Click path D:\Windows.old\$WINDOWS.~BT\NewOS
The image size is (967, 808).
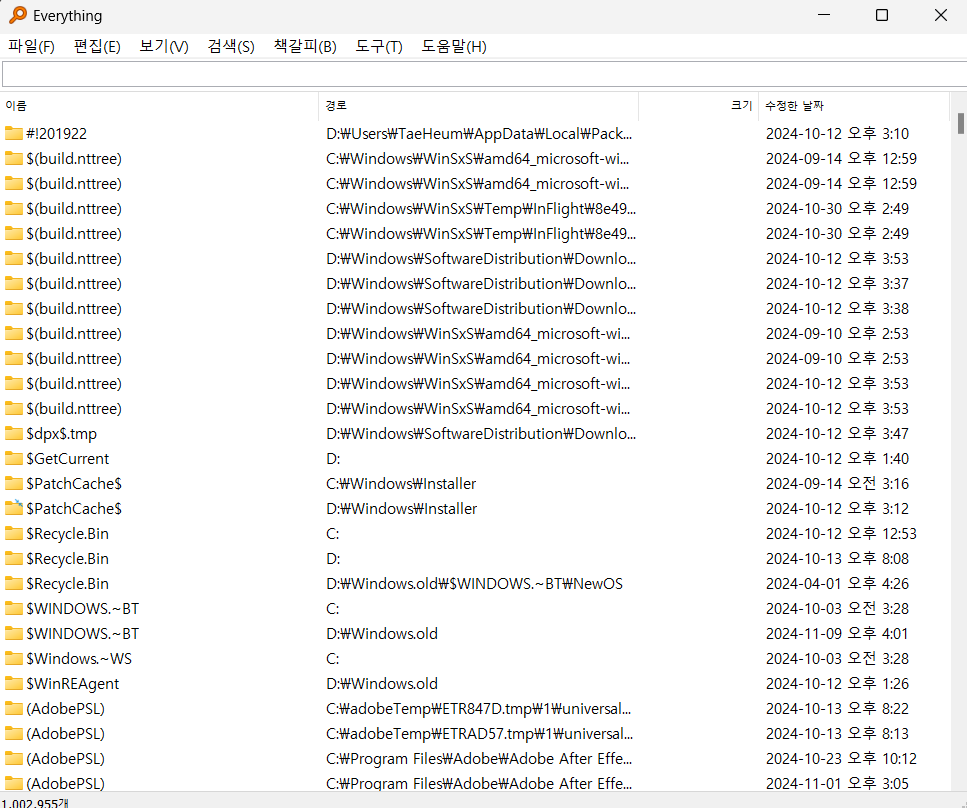tap(474, 583)
